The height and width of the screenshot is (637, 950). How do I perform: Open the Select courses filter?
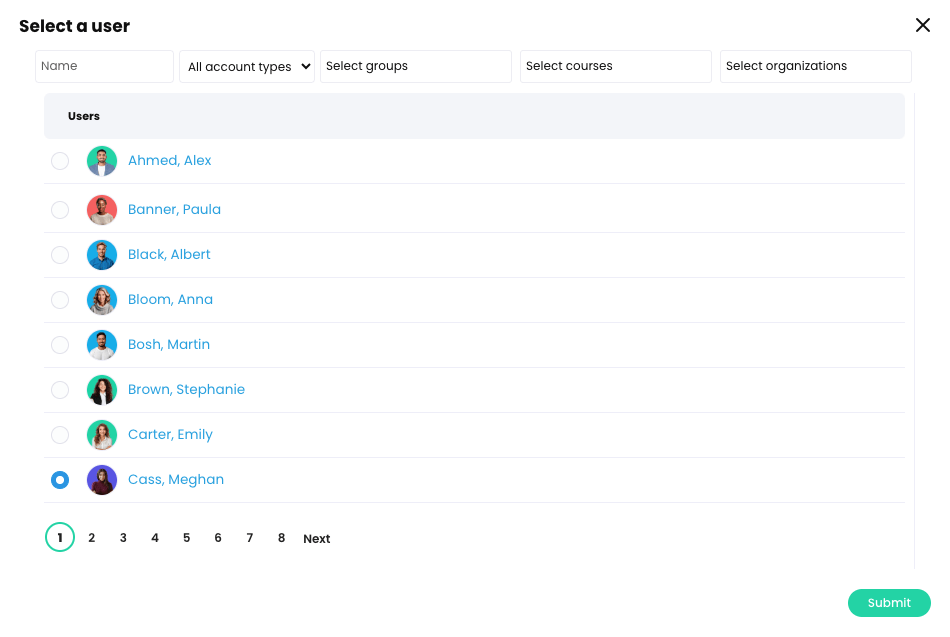click(616, 66)
